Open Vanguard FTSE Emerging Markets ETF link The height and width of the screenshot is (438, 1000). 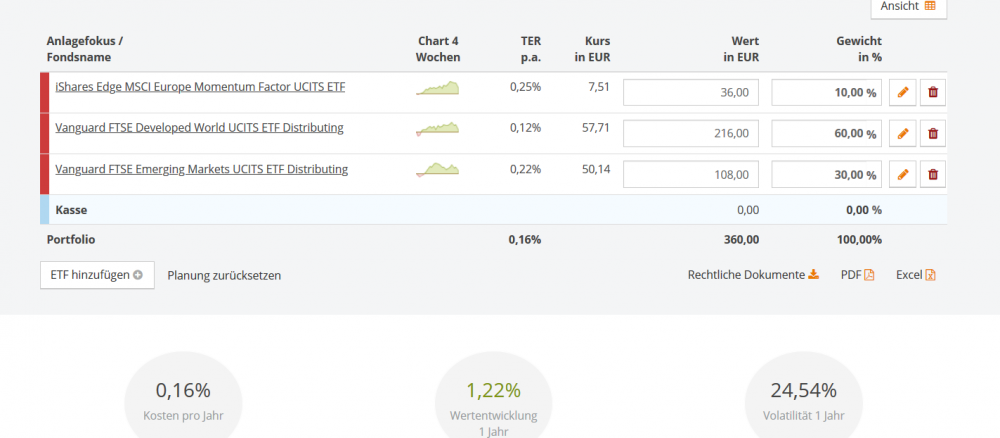(x=201, y=169)
